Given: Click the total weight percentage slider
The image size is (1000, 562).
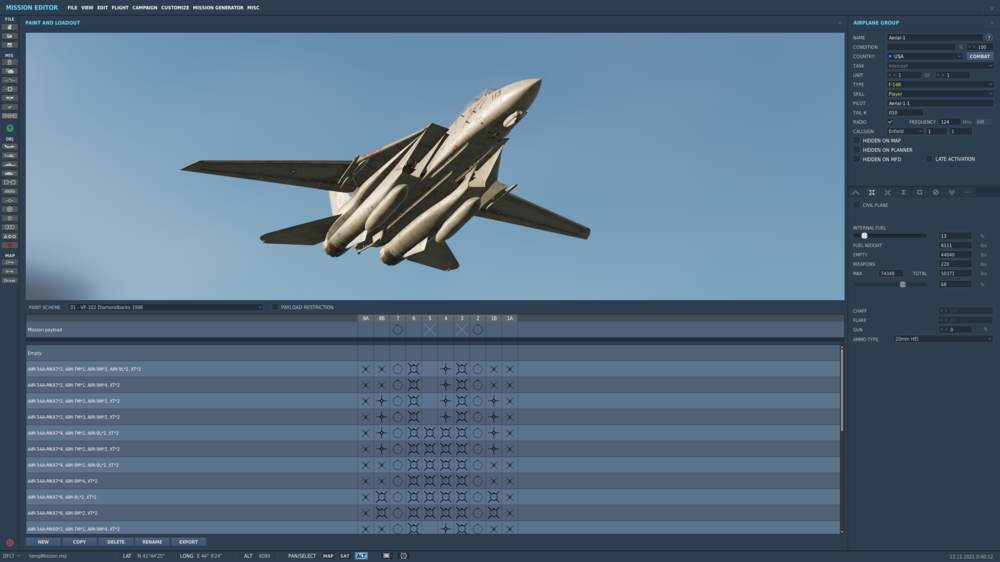Looking at the screenshot, I should tap(890, 285).
